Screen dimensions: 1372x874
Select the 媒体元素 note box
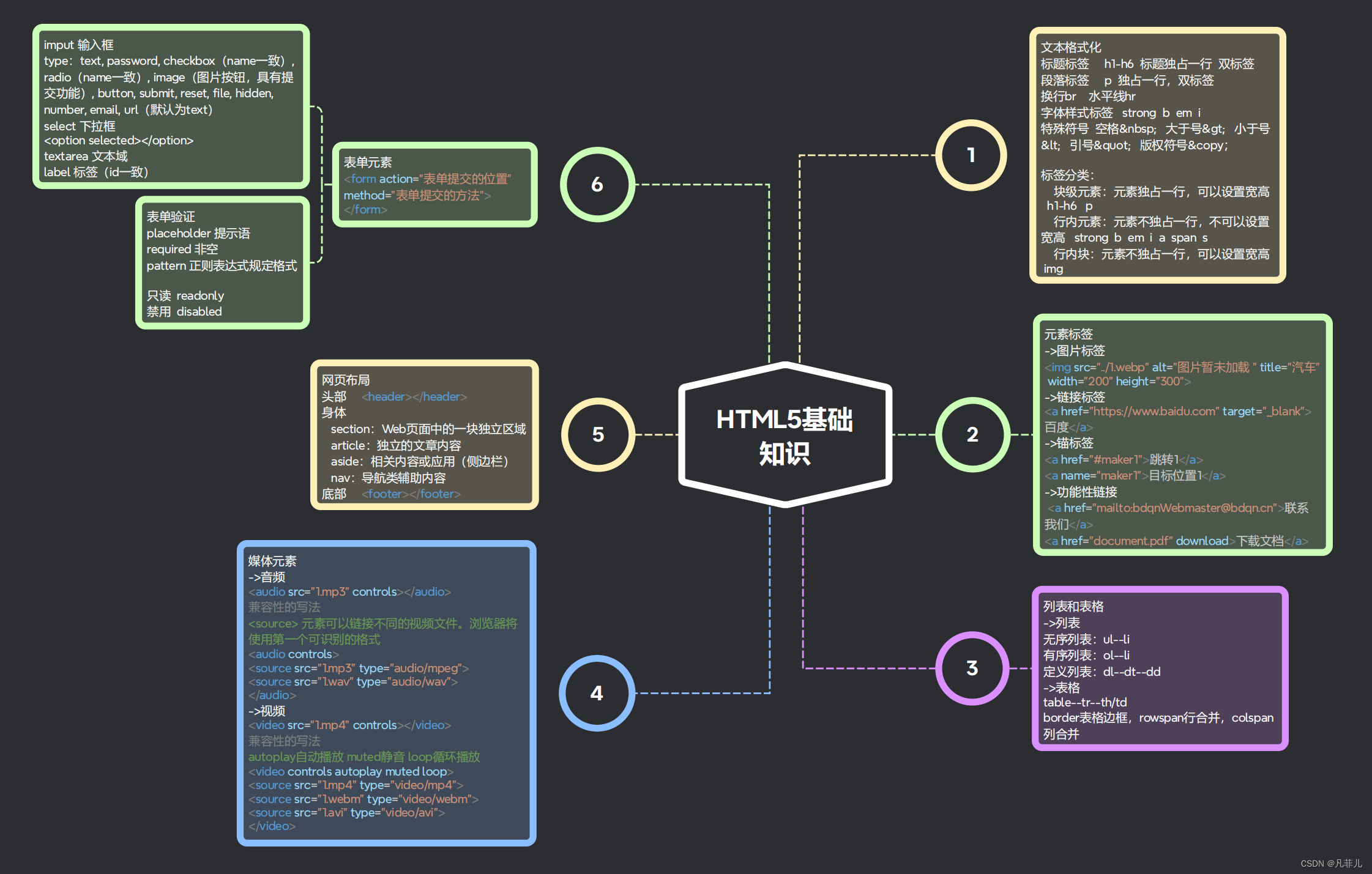point(387,693)
